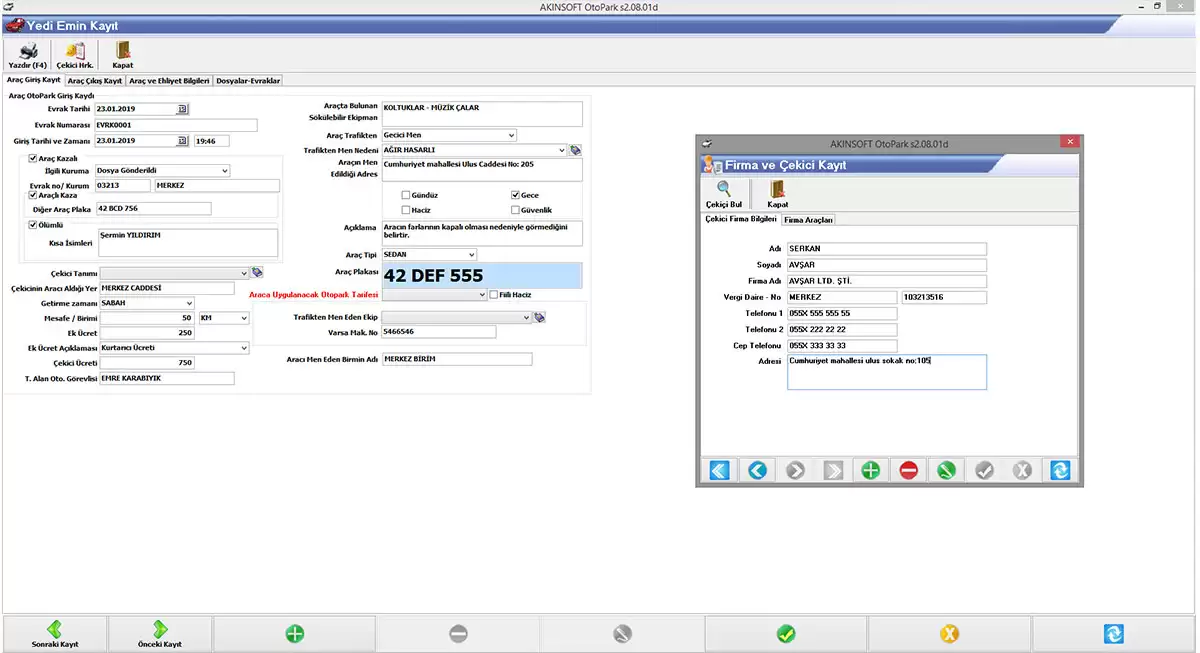Open the Getirme zamanı dropdown
Viewport: 1200px width, 653px height.
tap(189, 303)
